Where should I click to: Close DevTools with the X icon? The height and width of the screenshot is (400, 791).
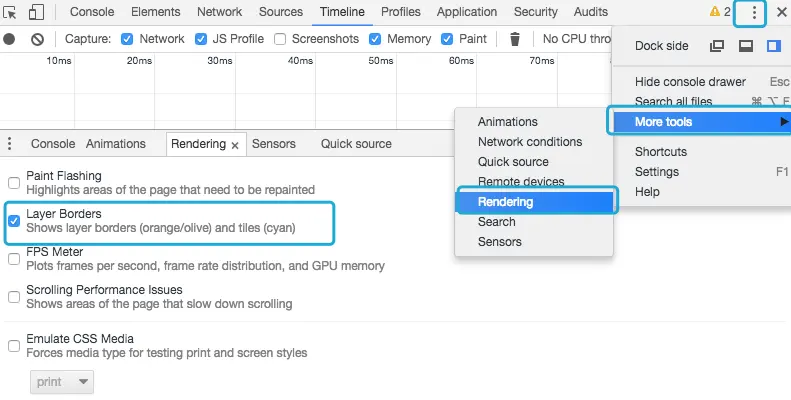(781, 12)
